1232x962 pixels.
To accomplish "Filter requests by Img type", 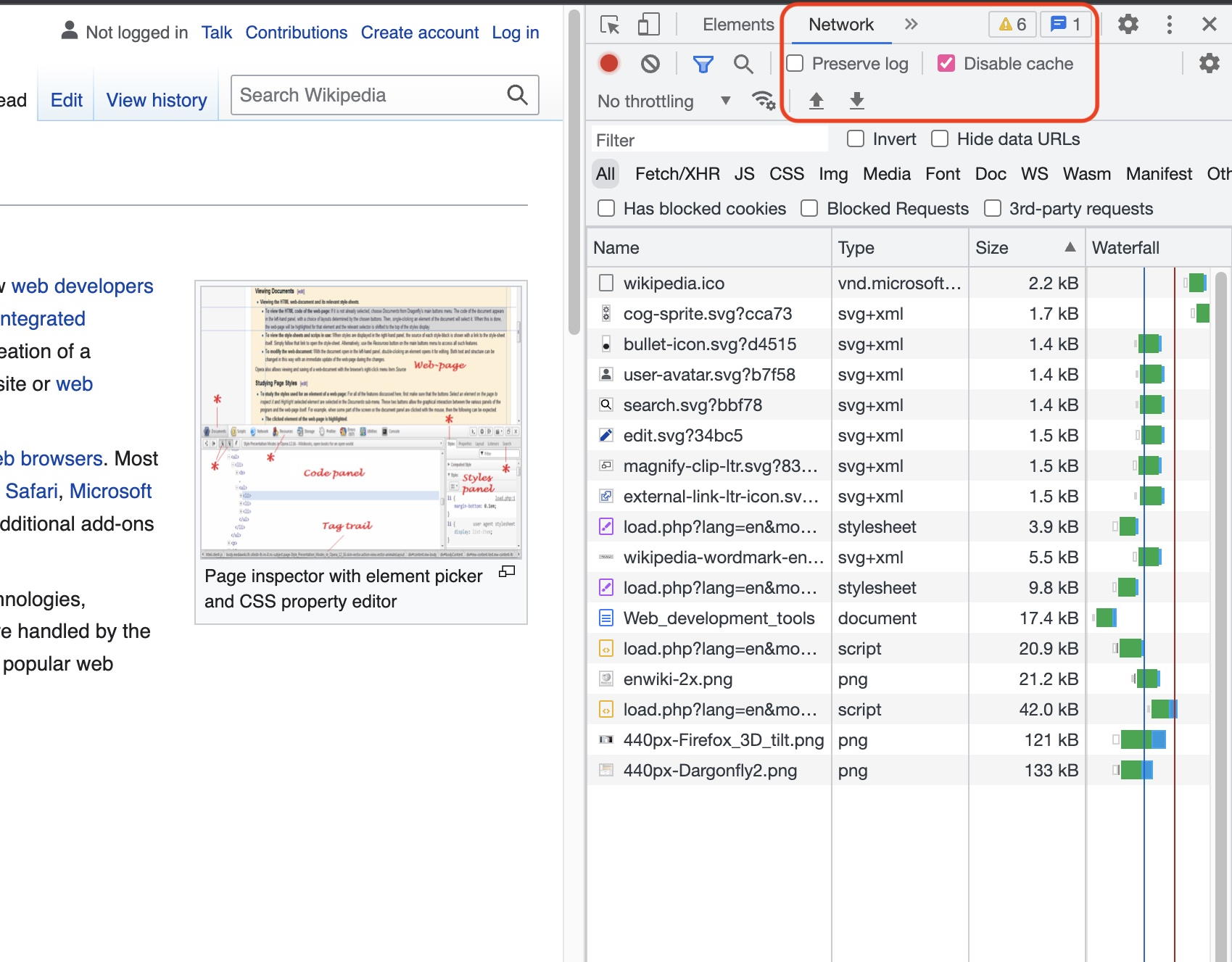I will 833,174.
